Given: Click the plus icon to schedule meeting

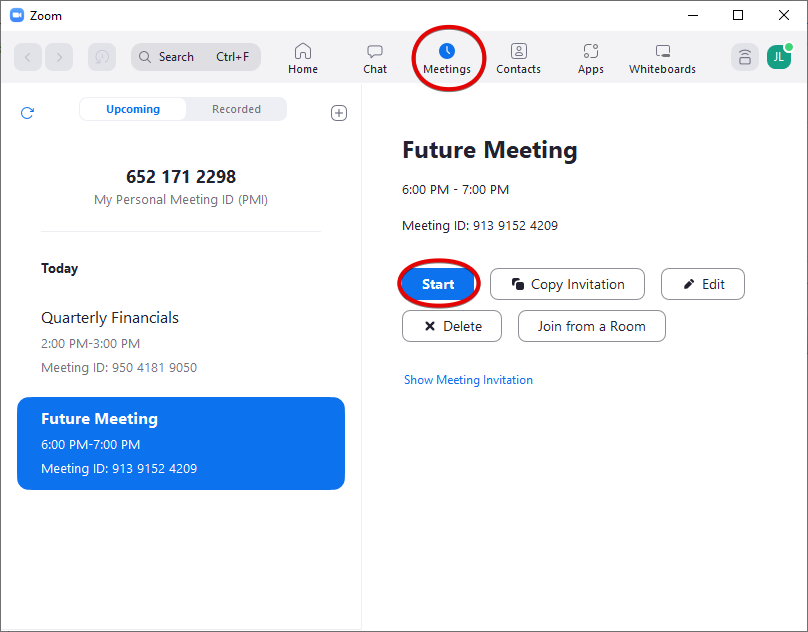Looking at the screenshot, I should tap(339, 113).
